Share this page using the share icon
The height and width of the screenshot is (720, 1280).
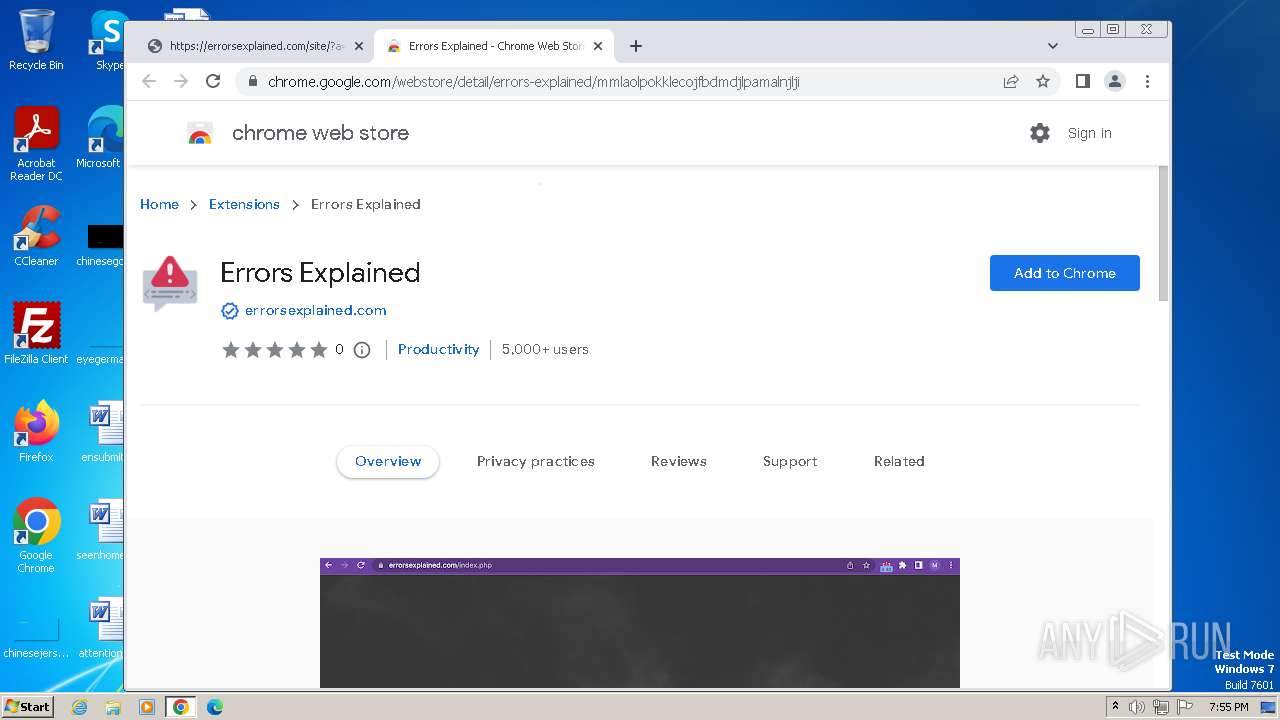[x=1011, y=82]
